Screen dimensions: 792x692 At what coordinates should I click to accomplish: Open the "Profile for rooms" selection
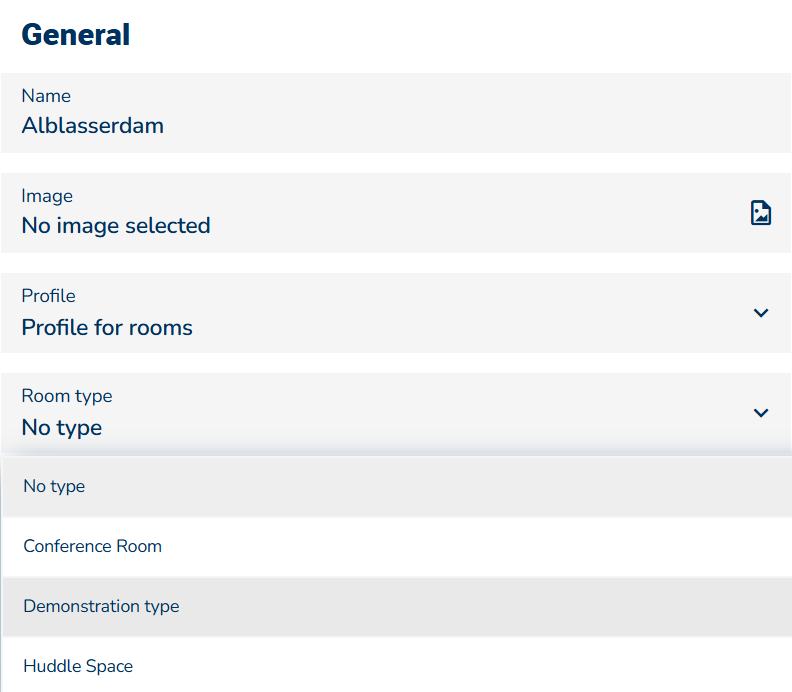(107, 328)
